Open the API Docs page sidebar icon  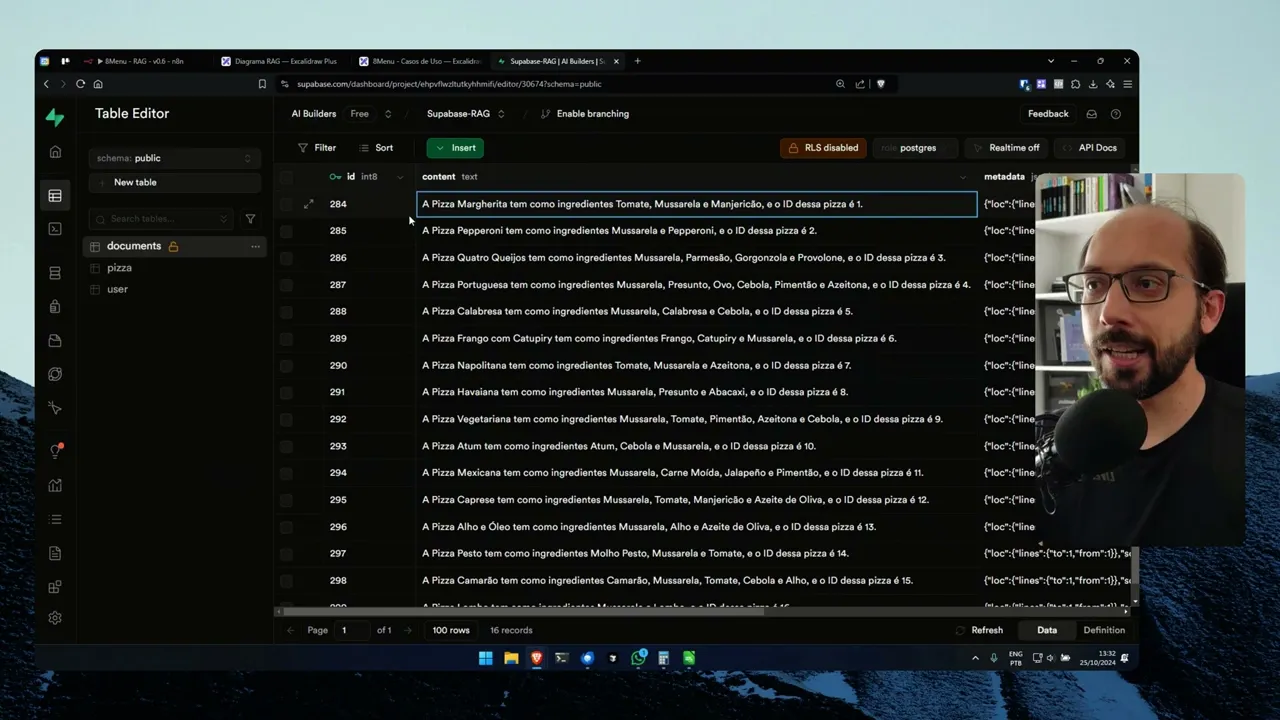click(x=55, y=553)
